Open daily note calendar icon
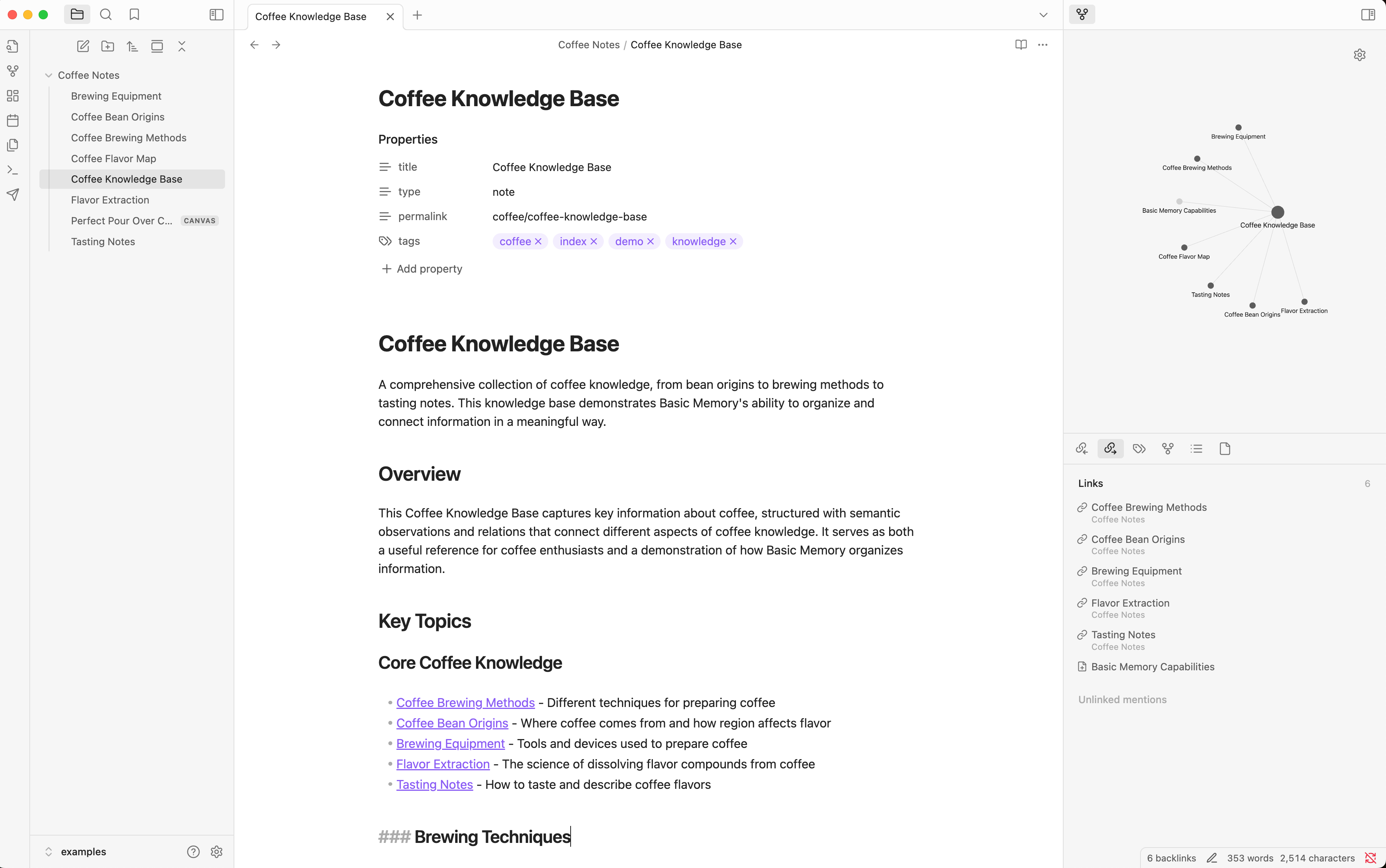The height and width of the screenshot is (868, 1386). pos(13,120)
